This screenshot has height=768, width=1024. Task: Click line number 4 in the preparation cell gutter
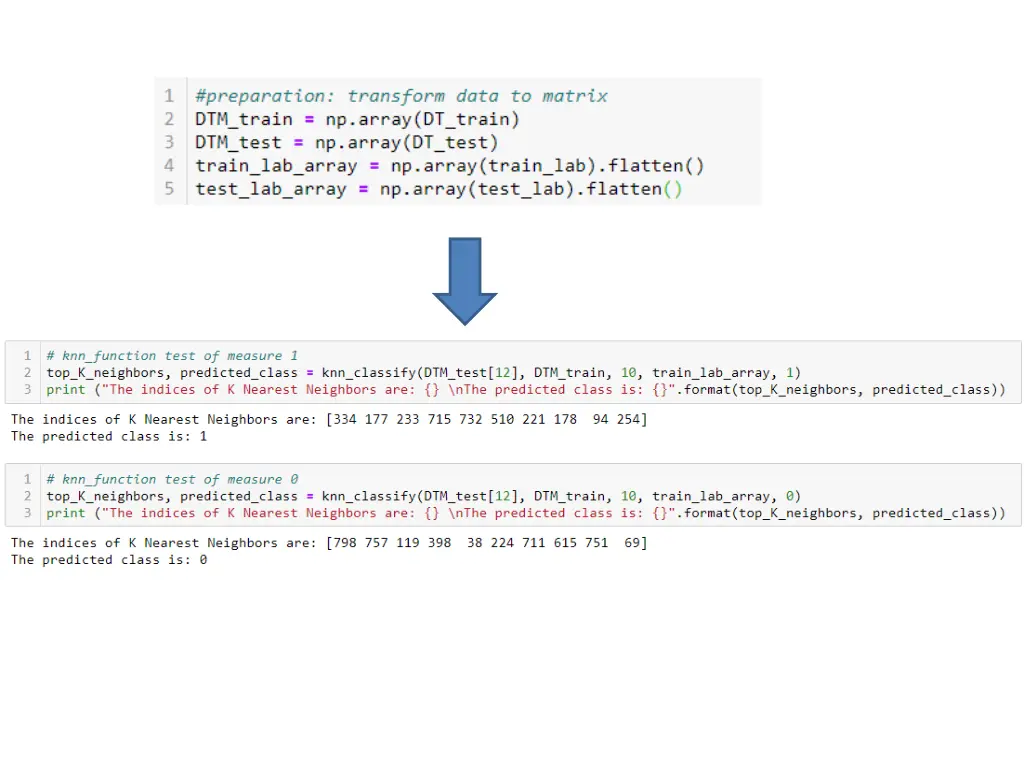(169, 166)
